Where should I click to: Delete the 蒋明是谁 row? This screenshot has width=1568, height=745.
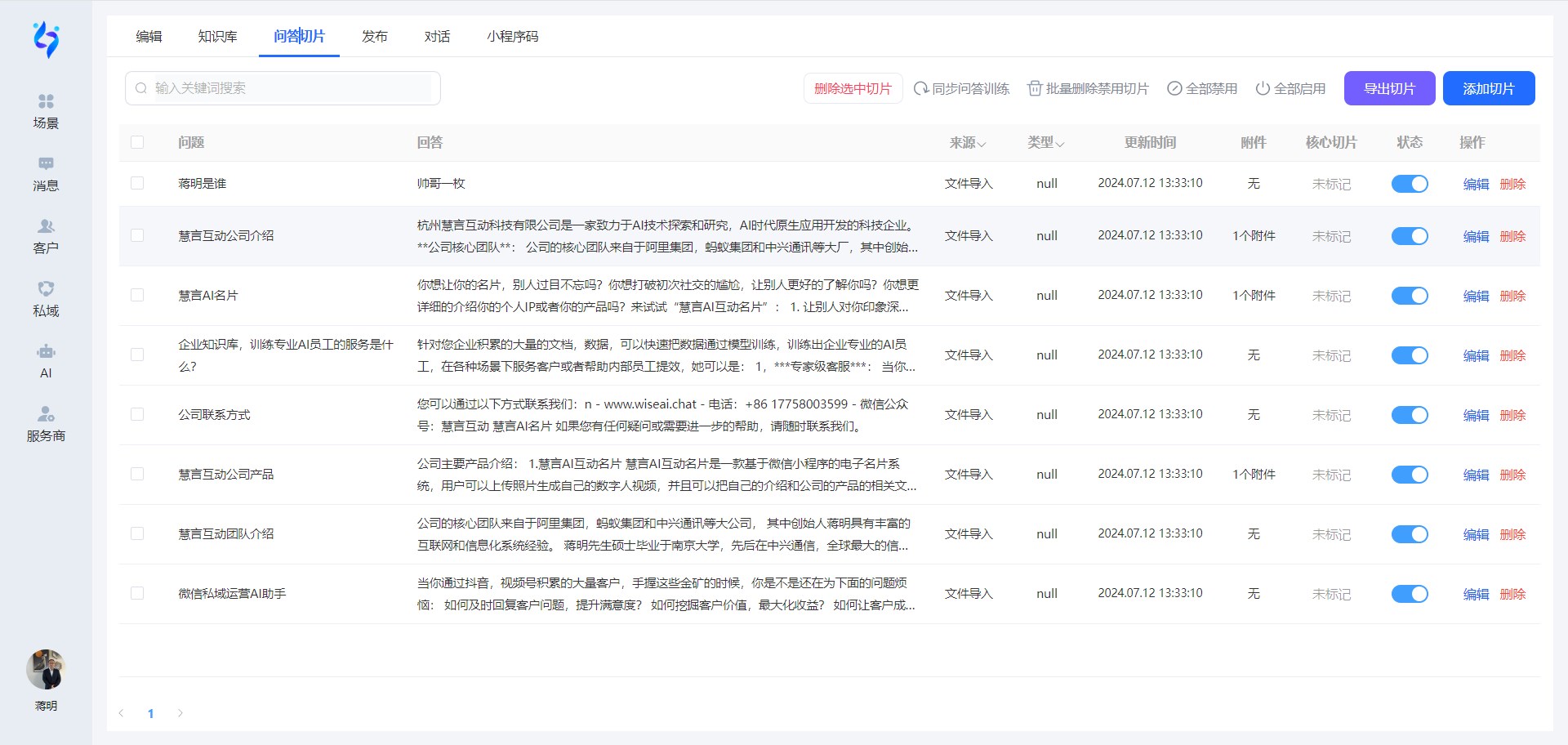click(x=1512, y=184)
